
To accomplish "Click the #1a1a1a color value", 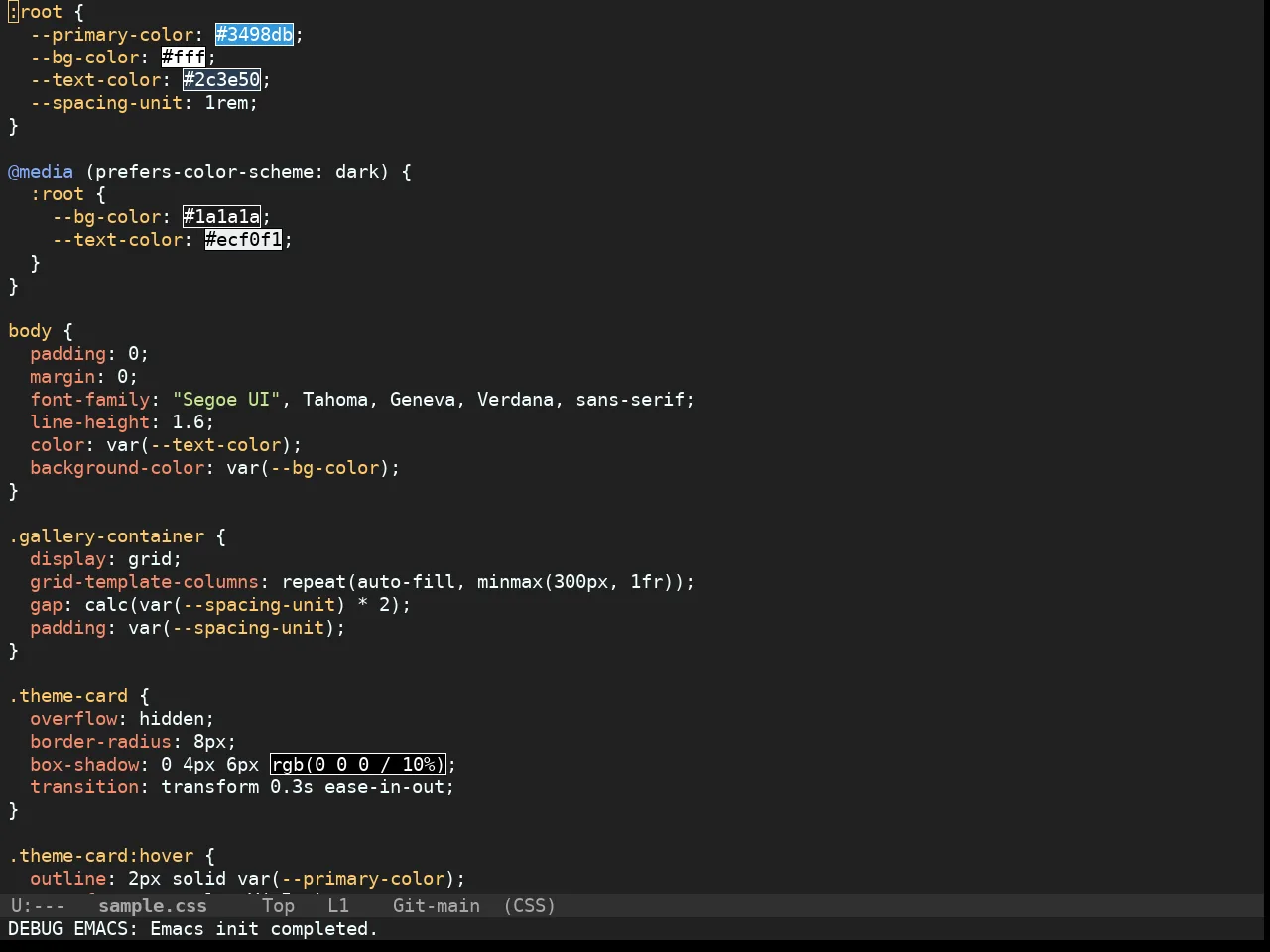I will point(222,217).
